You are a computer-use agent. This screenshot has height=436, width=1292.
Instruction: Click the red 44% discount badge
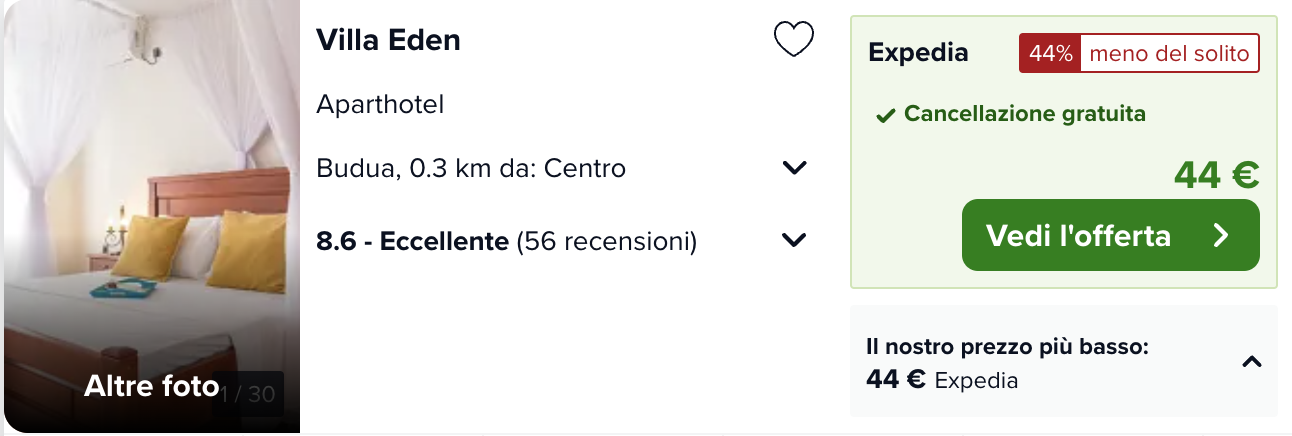(x=1050, y=54)
